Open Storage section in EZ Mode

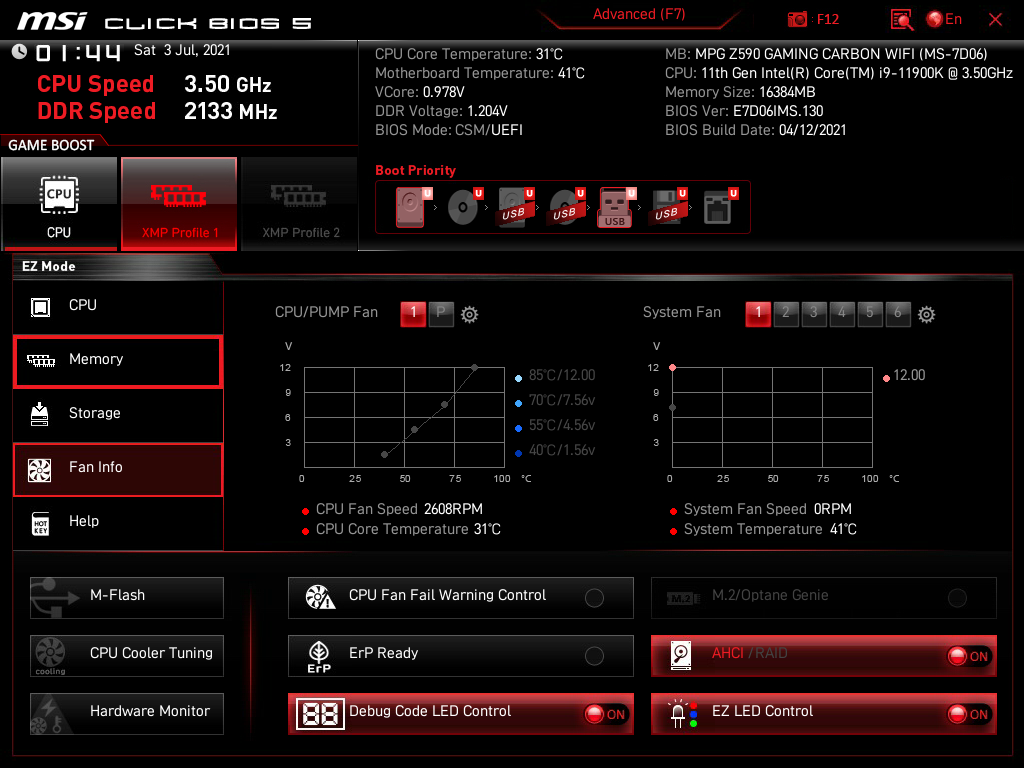pyautogui.click(x=118, y=415)
